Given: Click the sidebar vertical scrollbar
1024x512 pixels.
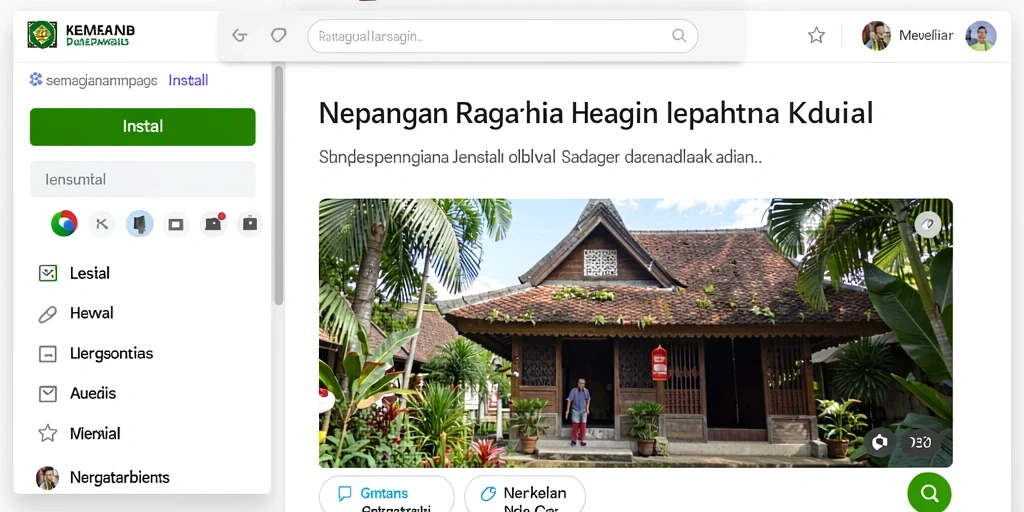Looking at the screenshot, I should tap(279, 185).
